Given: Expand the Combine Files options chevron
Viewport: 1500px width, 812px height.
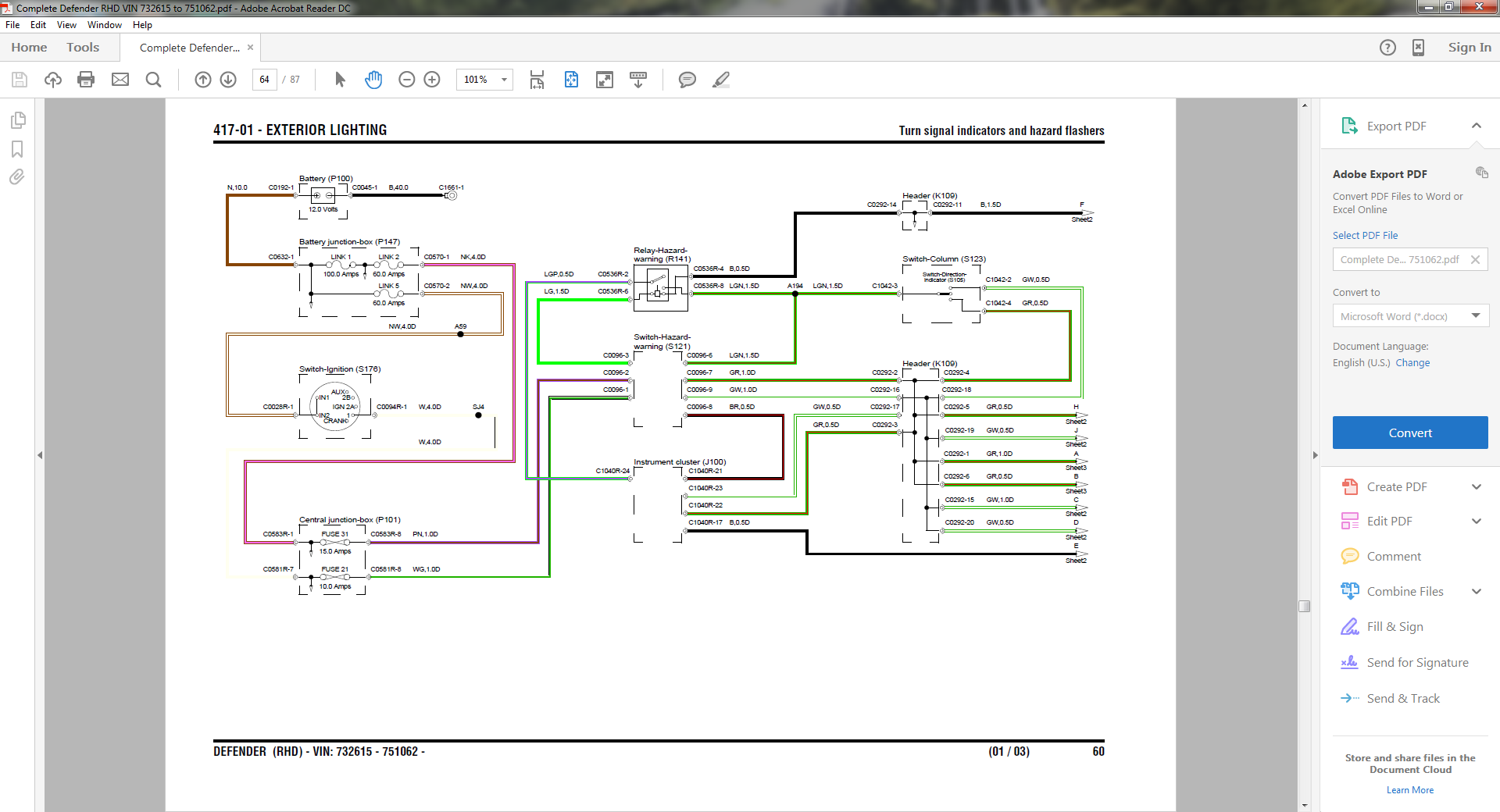Looking at the screenshot, I should click(x=1477, y=592).
